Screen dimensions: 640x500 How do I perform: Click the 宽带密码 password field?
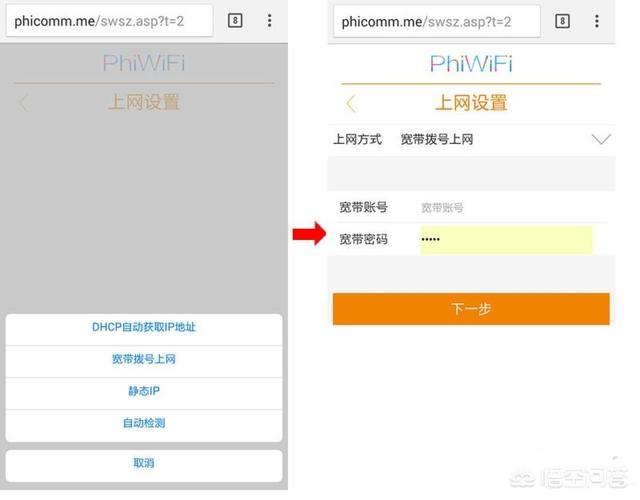click(x=506, y=240)
